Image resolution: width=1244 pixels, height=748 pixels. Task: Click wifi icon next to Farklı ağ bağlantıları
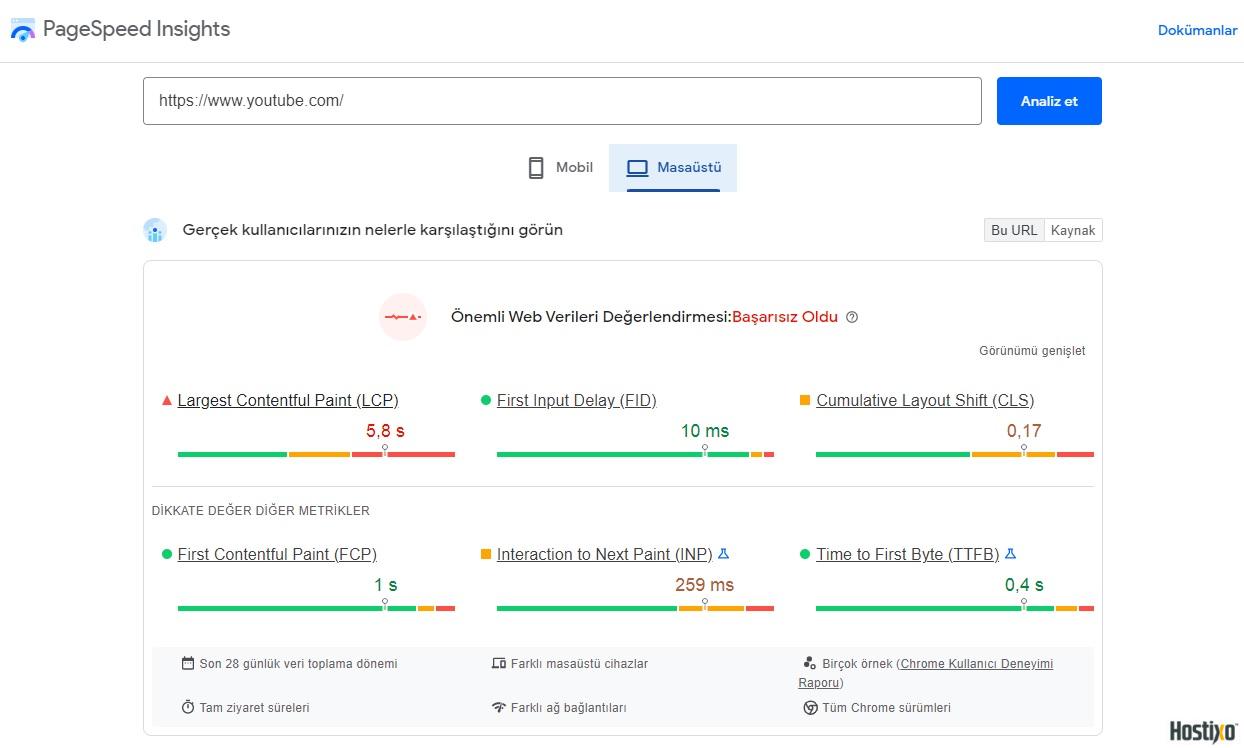click(499, 707)
